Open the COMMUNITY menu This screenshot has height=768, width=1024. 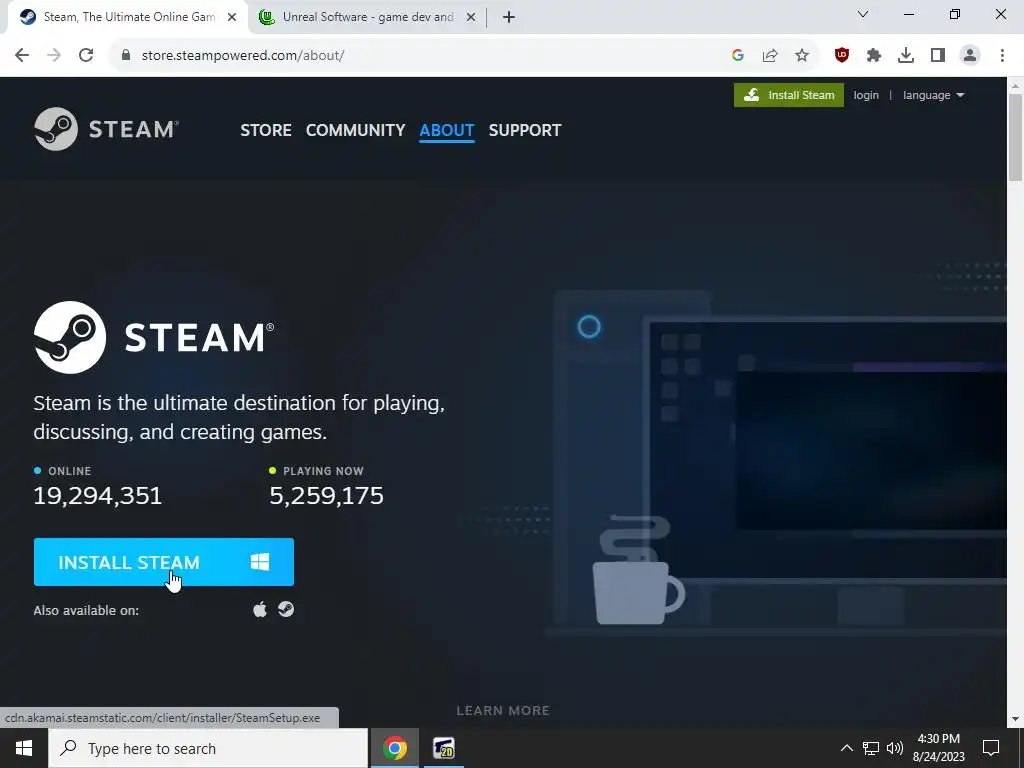355,130
